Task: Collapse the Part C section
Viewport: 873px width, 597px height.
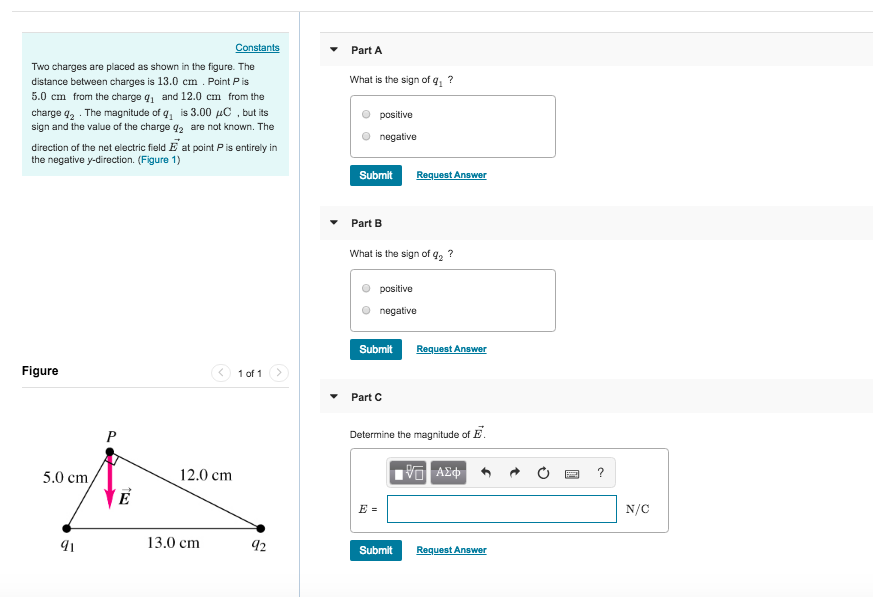Action: tap(334, 397)
